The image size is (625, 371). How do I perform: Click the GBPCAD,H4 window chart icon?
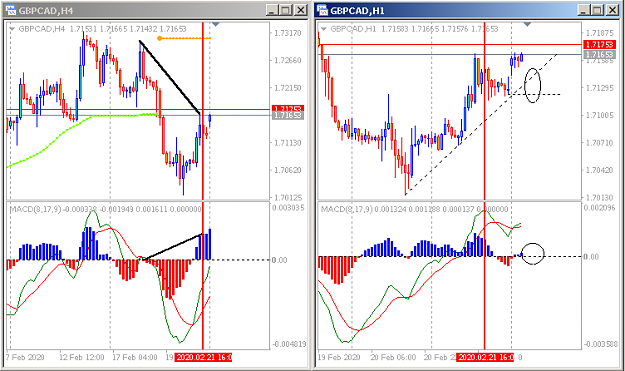[x=11, y=10]
